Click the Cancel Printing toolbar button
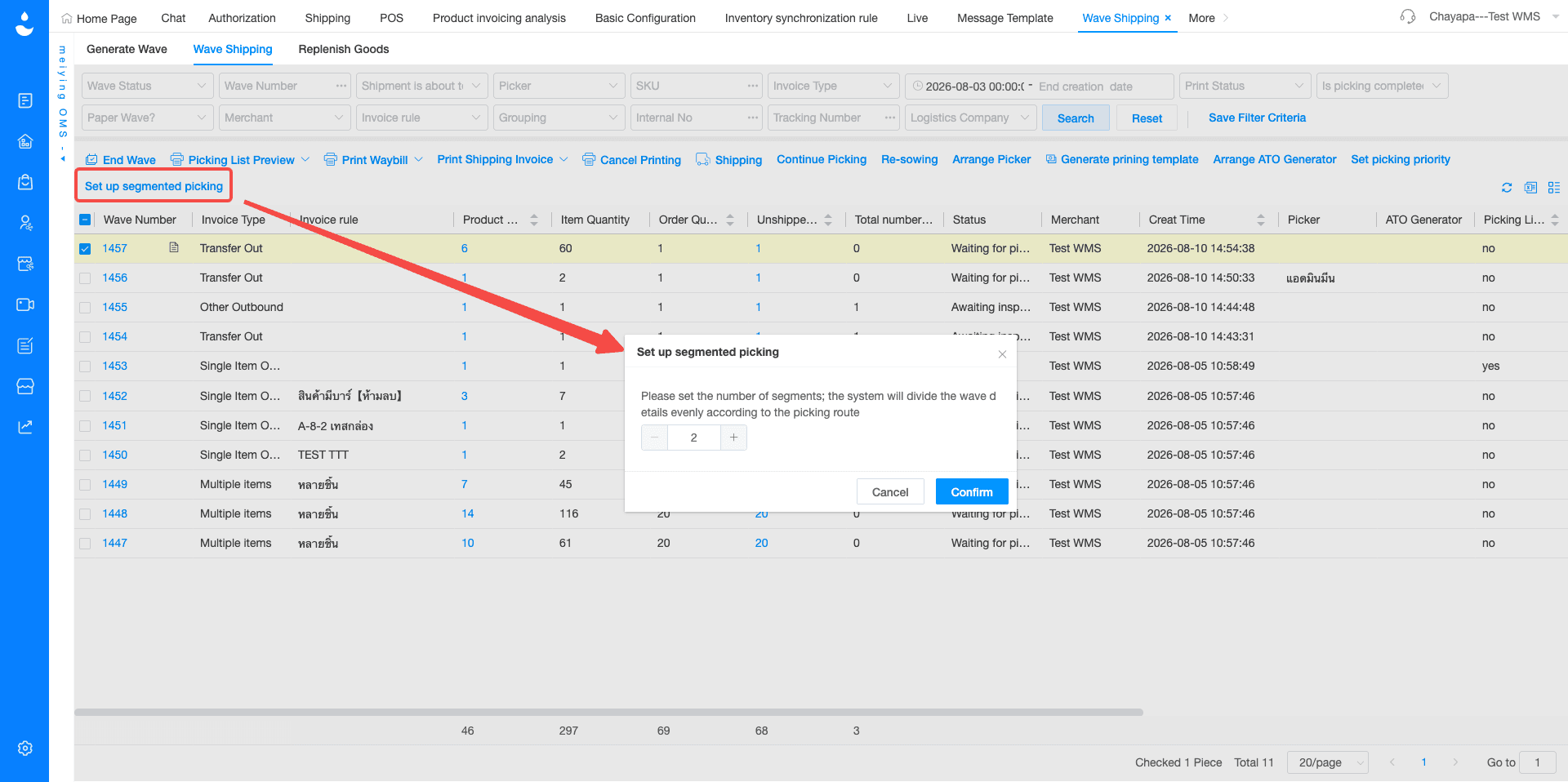The width and height of the screenshot is (1568, 782). point(631,160)
